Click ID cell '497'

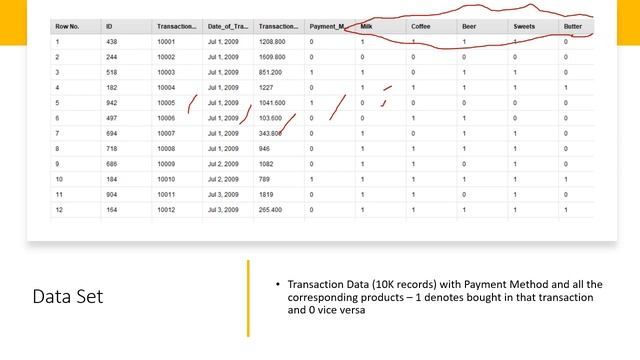tap(111, 118)
